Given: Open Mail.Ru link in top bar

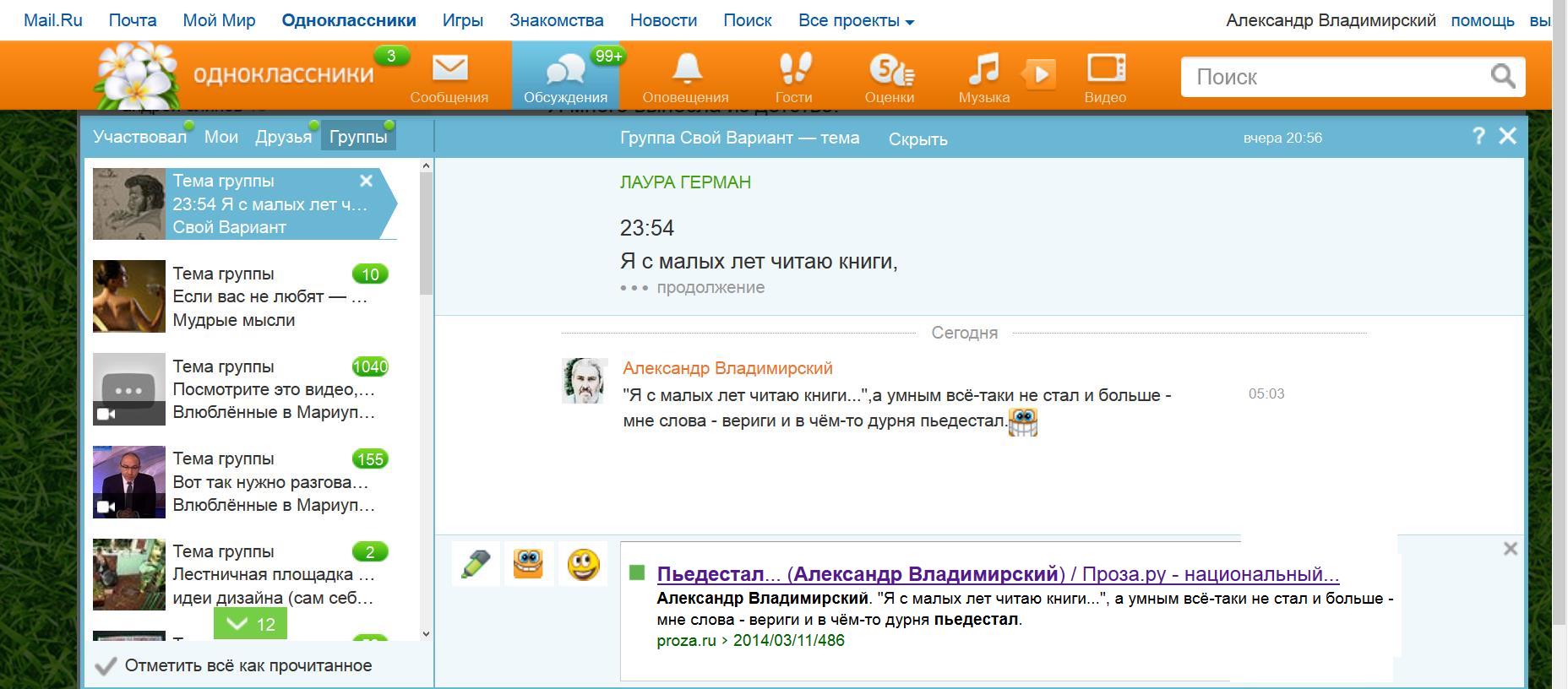Looking at the screenshot, I should [53, 20].
